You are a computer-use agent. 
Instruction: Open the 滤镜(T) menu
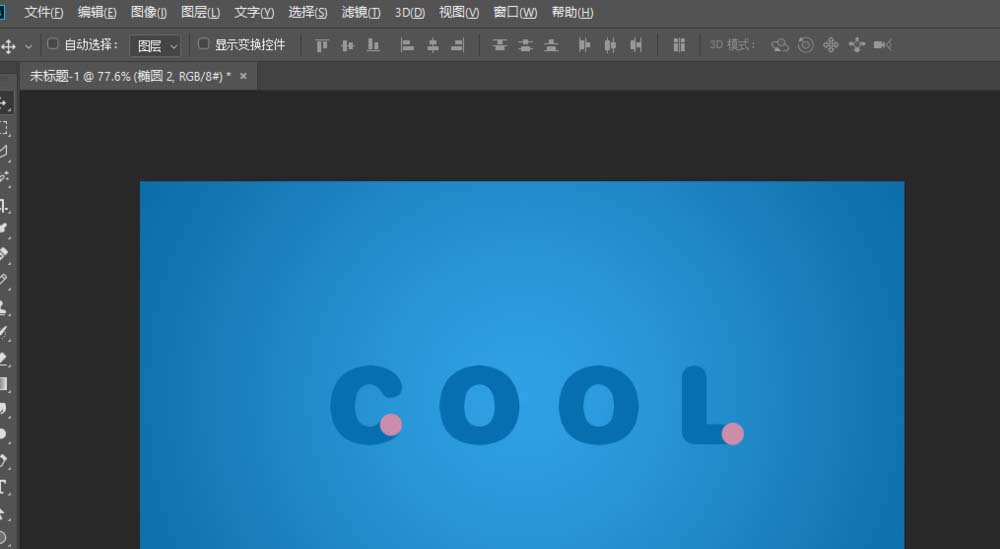point(361,12)
